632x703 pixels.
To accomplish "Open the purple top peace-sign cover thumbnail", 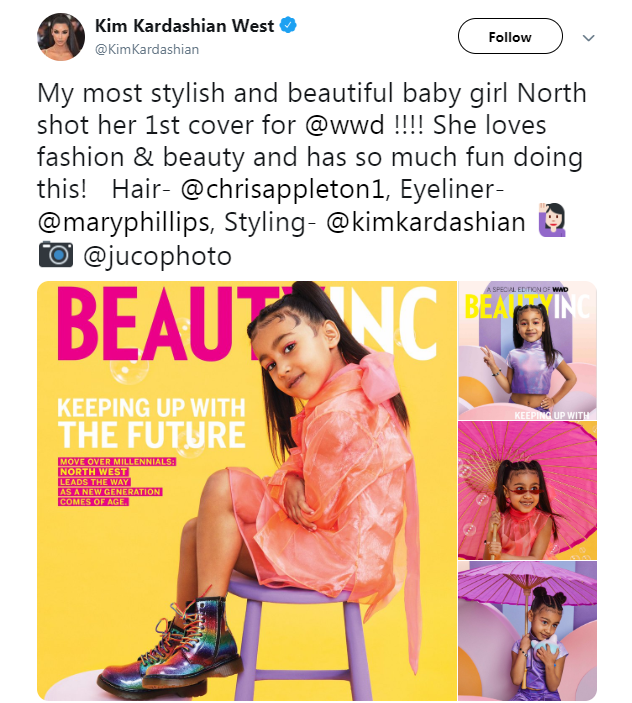I will coord(528,351).
